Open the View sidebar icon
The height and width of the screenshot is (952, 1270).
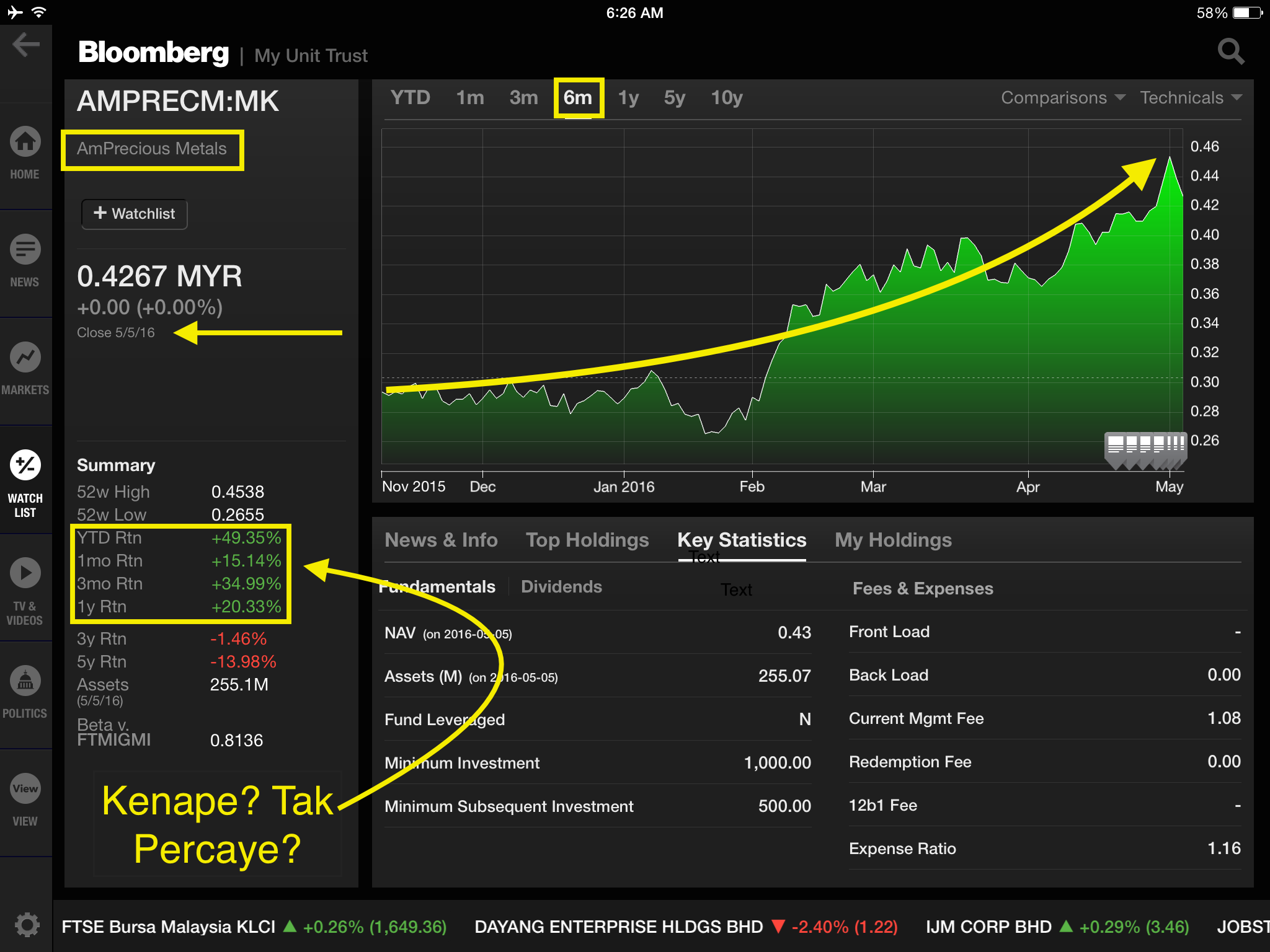tap(25, 789)
